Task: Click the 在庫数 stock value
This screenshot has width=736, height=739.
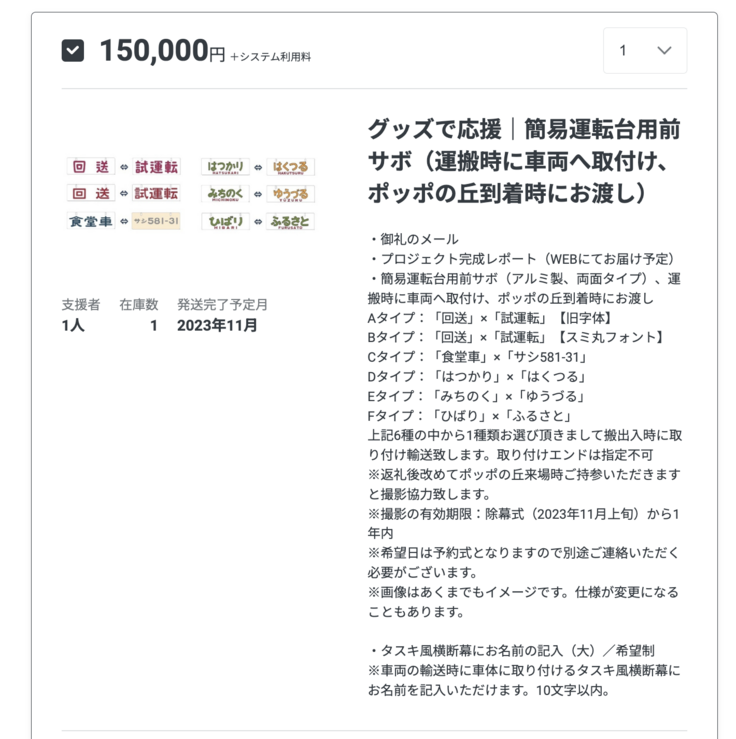Action: point(153,325)
